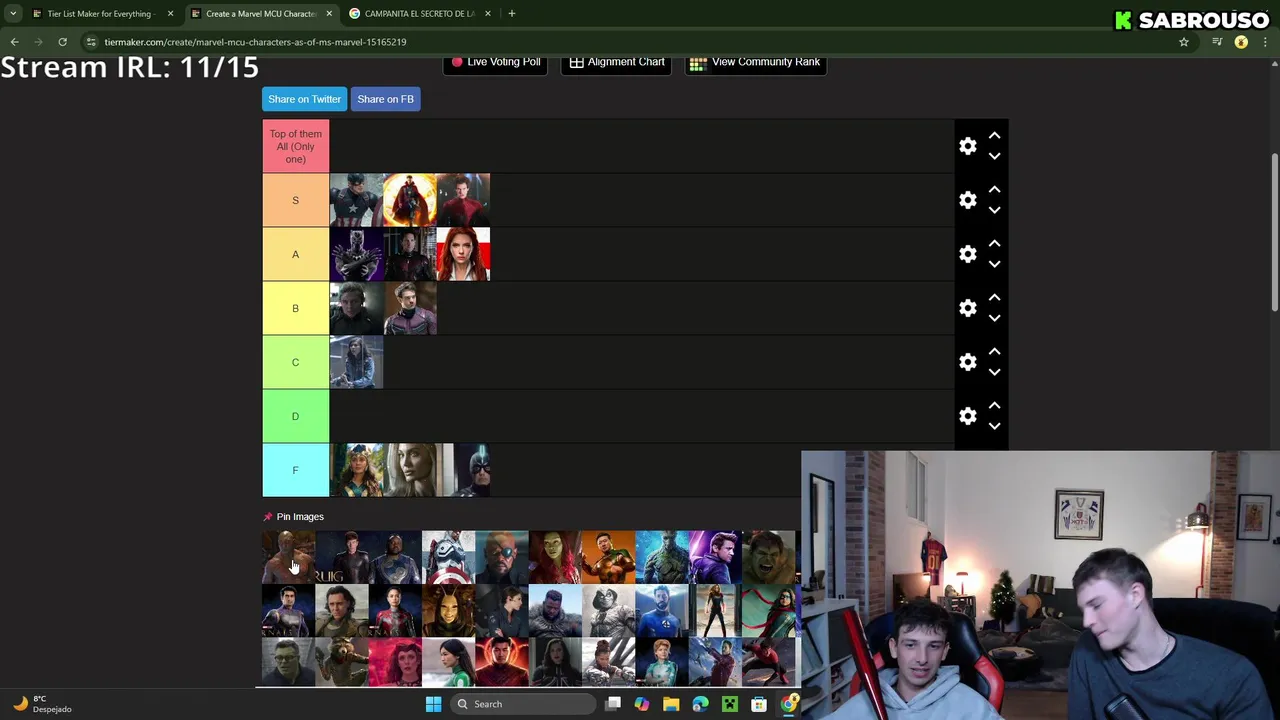
Task: Move the A tier row up
Action: [994, 243]
